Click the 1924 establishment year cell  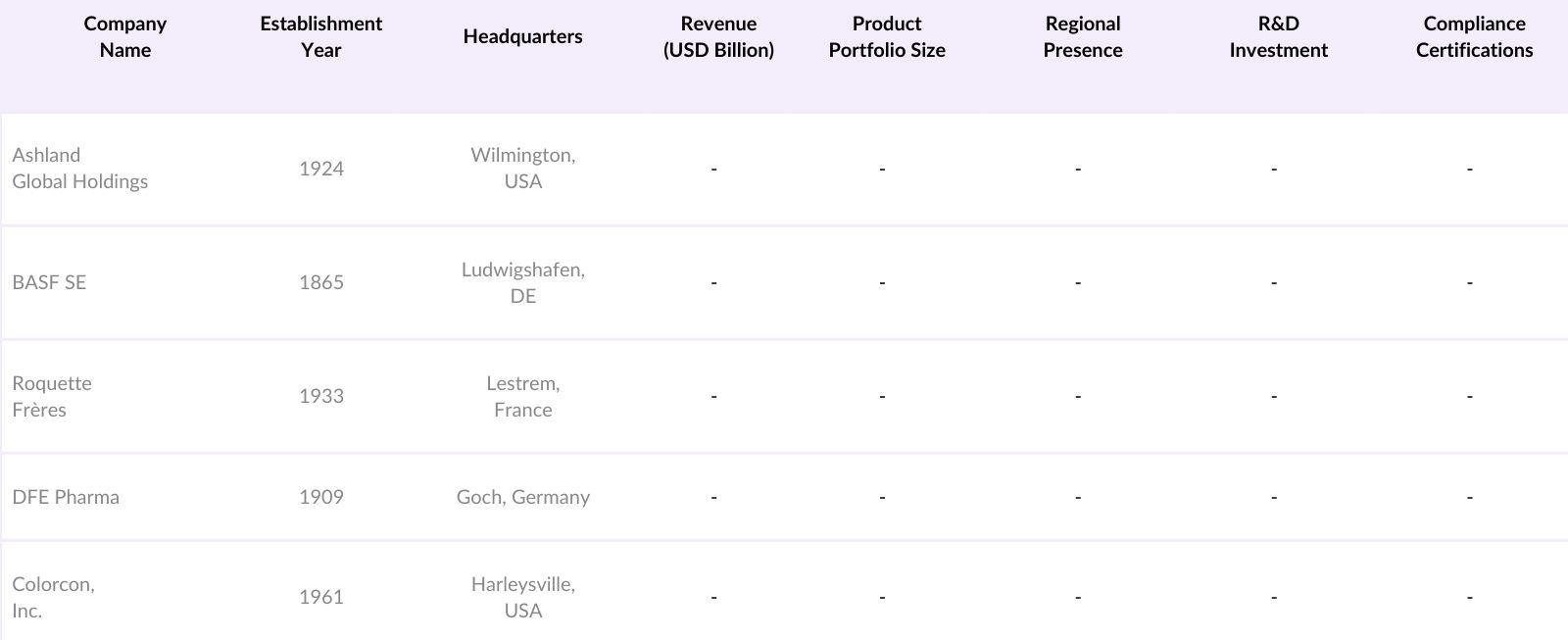[x=321, y=169]
